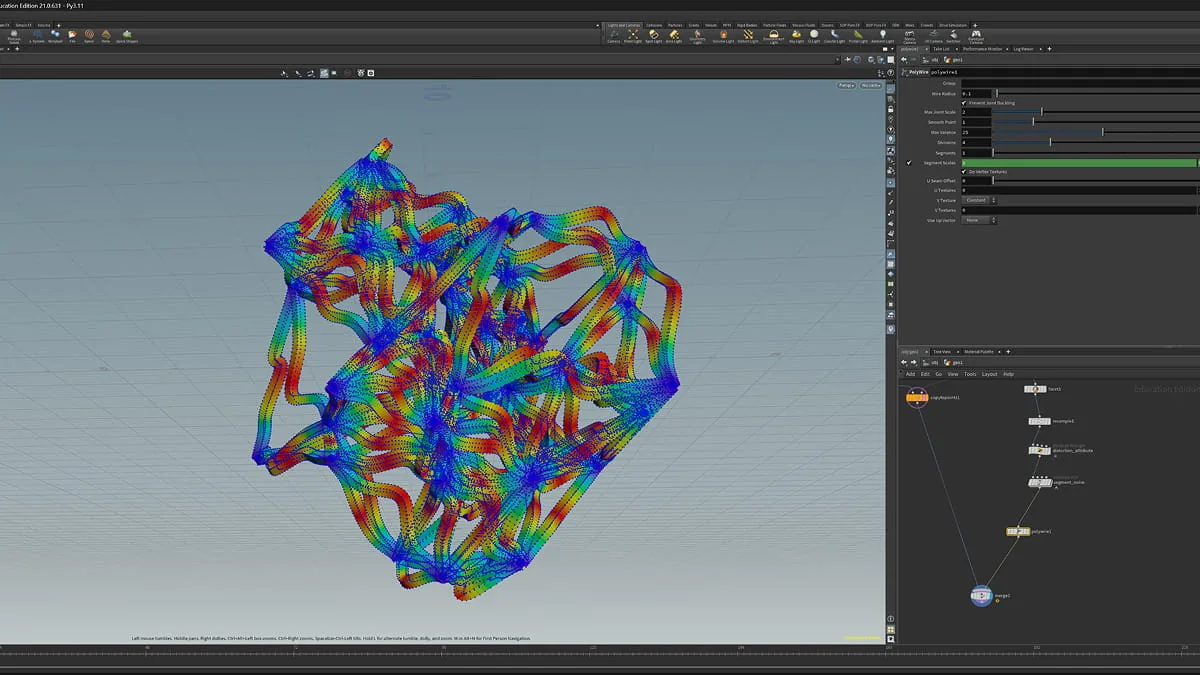Open the network editor Edit menu

925,374
